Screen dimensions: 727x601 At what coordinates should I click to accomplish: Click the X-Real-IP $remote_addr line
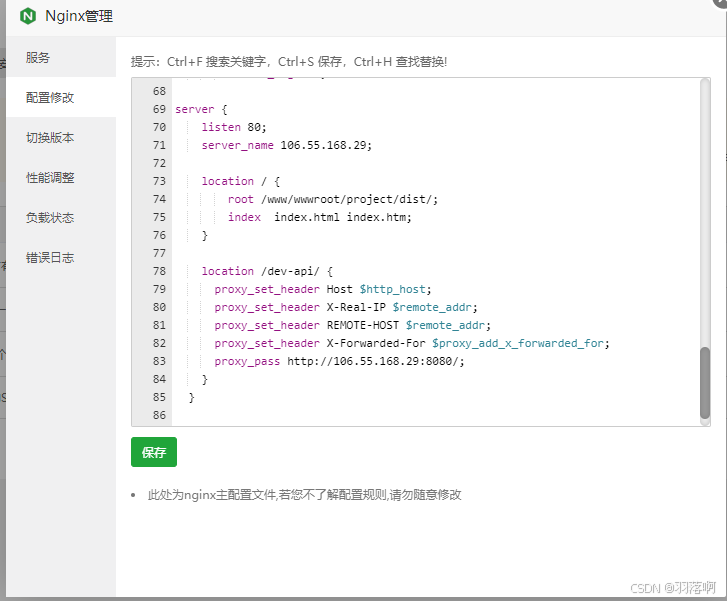point(345,307)
